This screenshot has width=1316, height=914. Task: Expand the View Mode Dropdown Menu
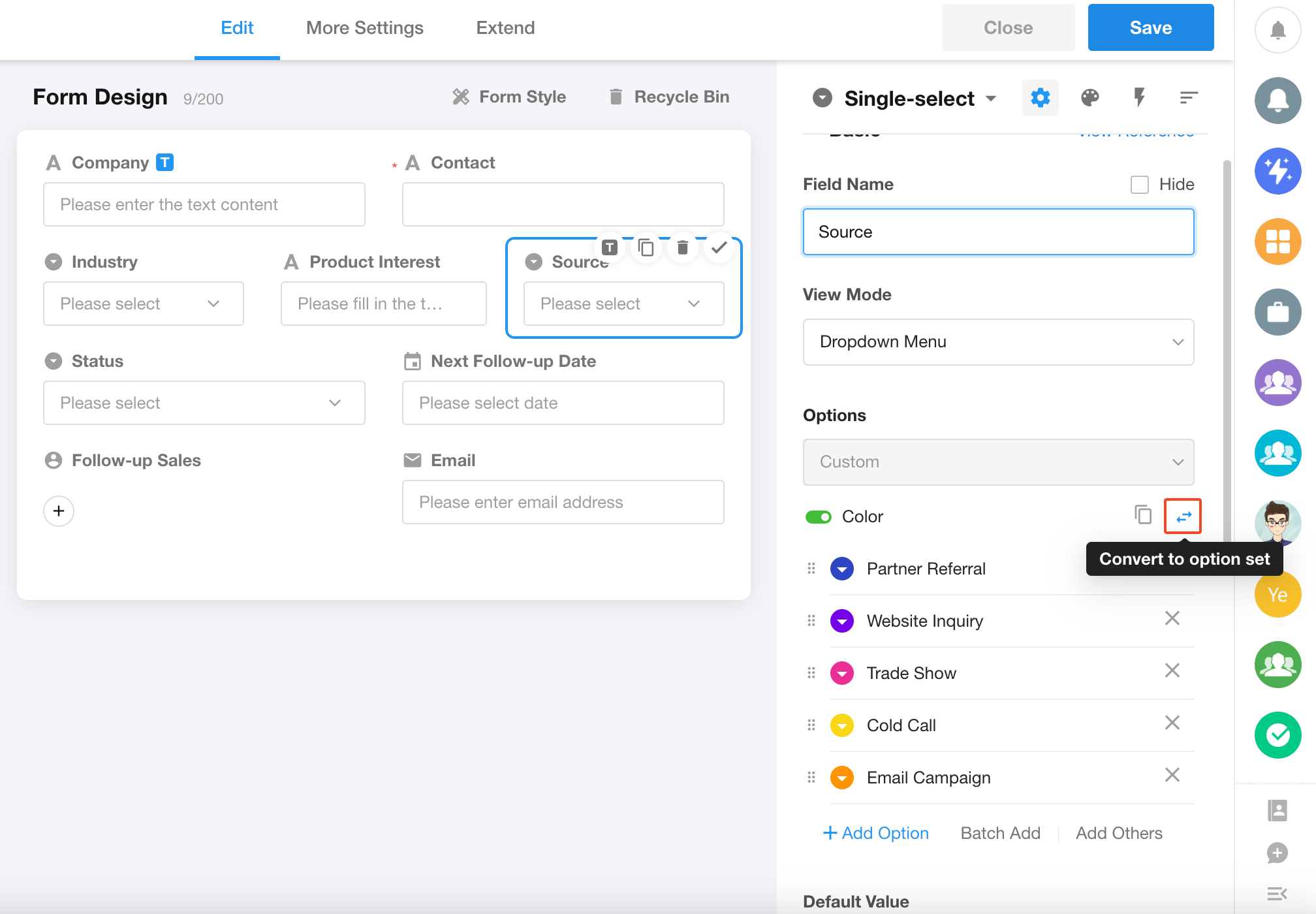(x=997, y=342)
